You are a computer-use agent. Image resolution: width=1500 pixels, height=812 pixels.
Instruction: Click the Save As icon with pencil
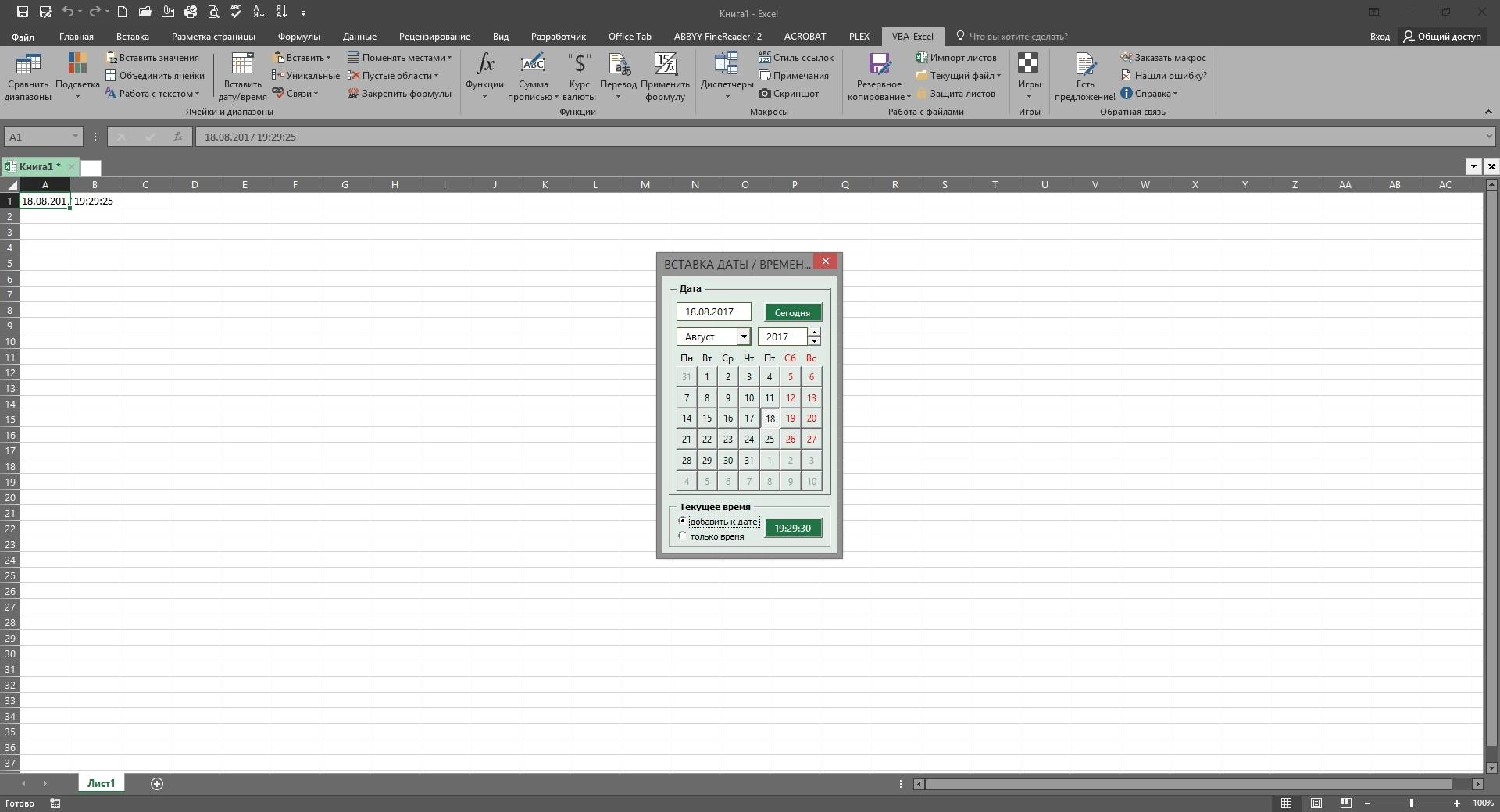click(45, 12)
